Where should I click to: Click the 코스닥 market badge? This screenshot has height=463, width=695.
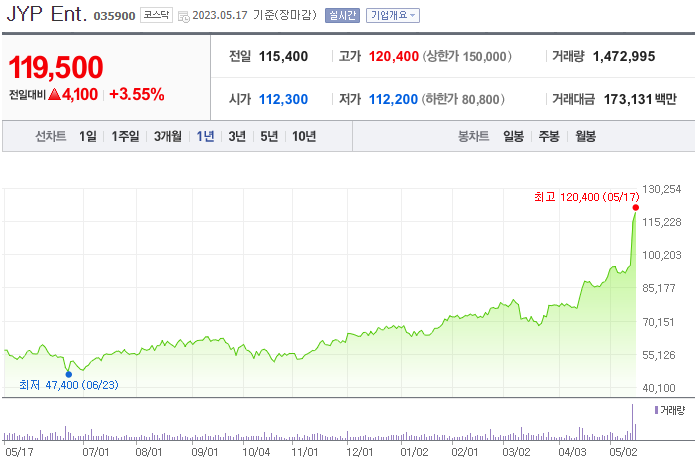pyautogui.click(x=156, y=15)
